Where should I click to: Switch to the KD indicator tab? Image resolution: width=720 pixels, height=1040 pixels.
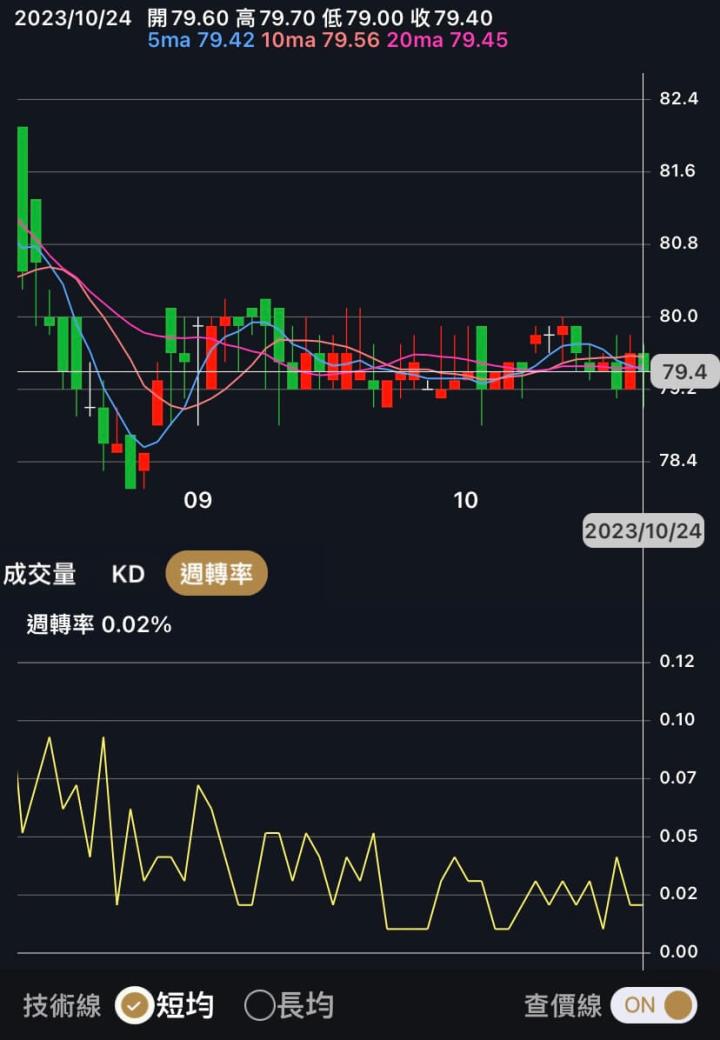(128, 574)
